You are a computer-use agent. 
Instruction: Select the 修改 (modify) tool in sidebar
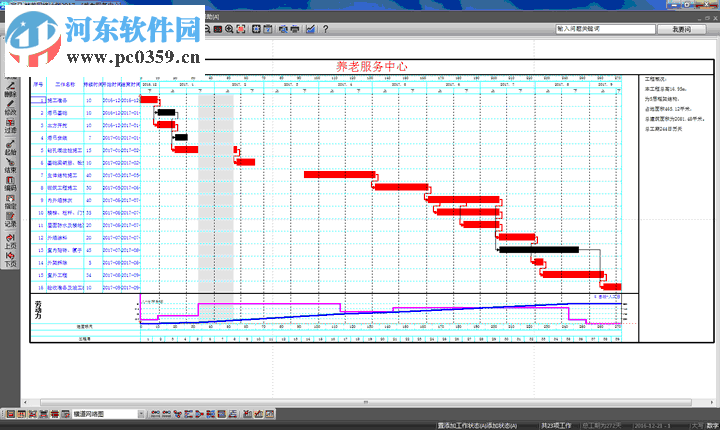10,108
